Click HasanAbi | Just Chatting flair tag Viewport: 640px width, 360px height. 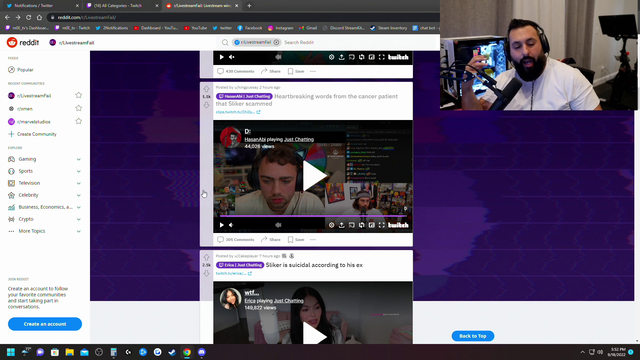pos(244,96)
